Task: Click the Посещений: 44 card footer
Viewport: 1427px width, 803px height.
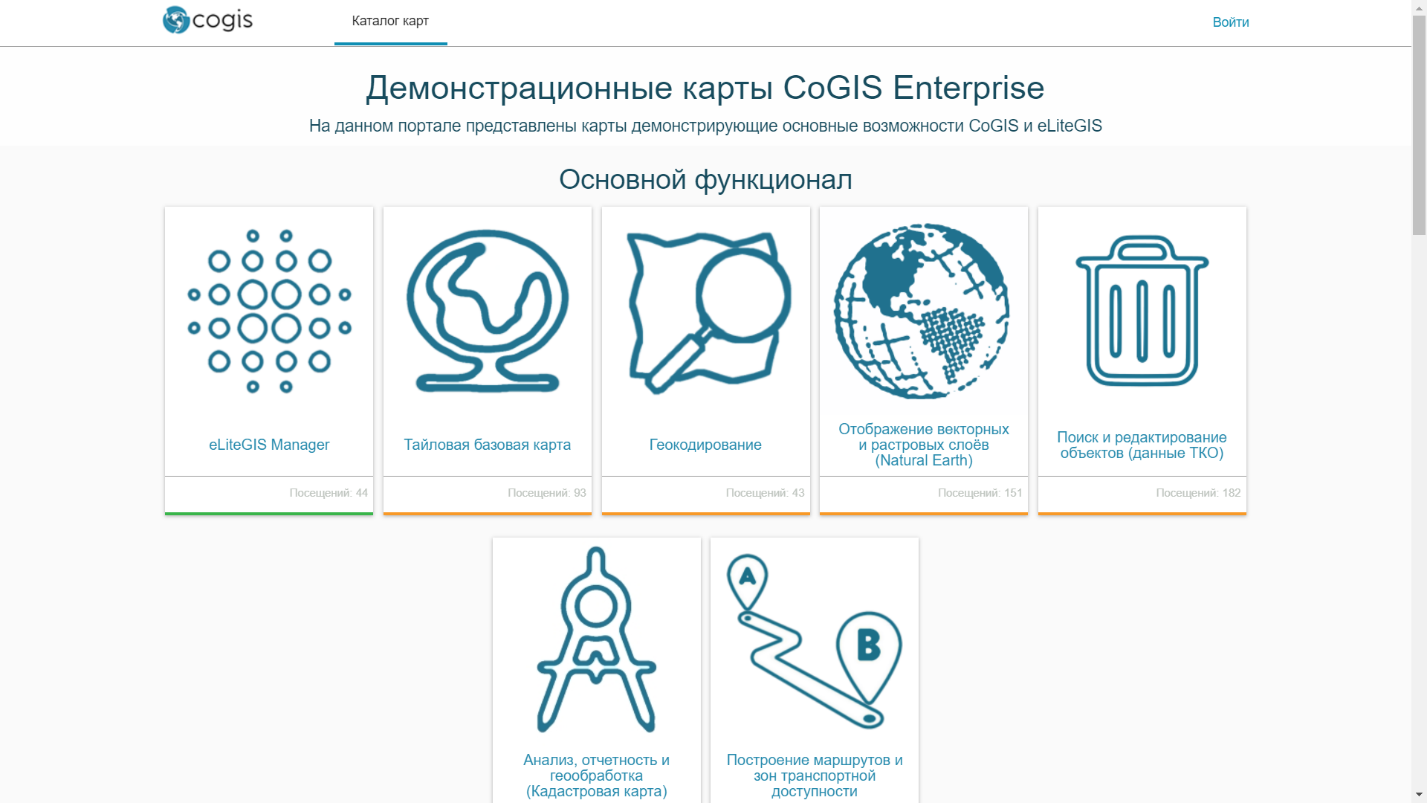Action: [269, 493]
